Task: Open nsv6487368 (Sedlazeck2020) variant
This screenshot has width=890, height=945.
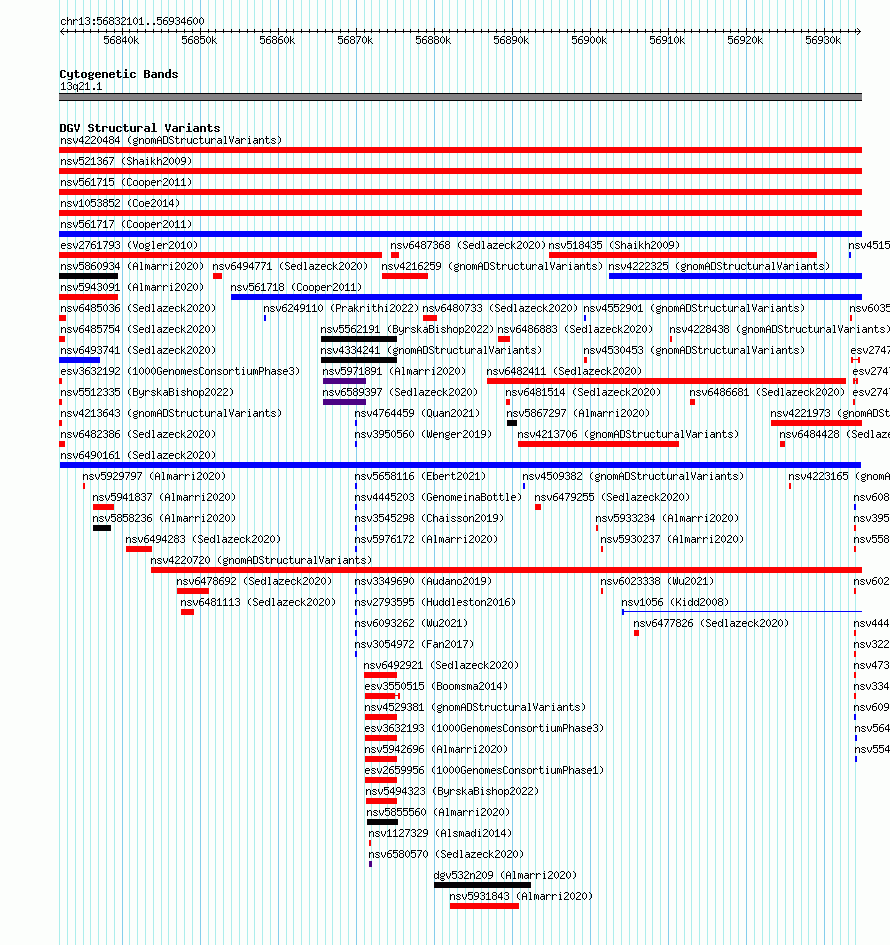Action: tap(468, 245)
